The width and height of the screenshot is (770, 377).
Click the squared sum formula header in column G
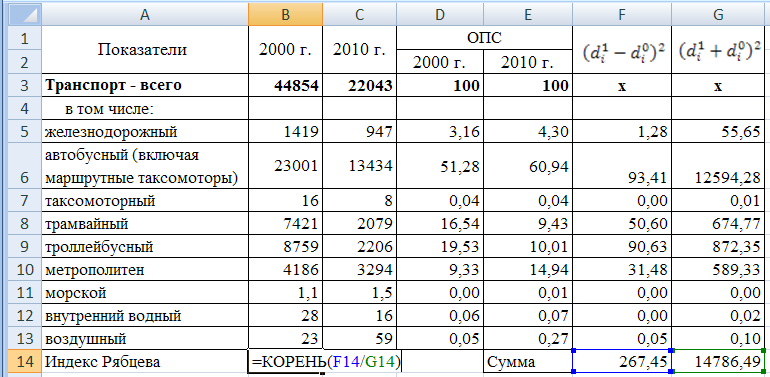click(718, 50)
